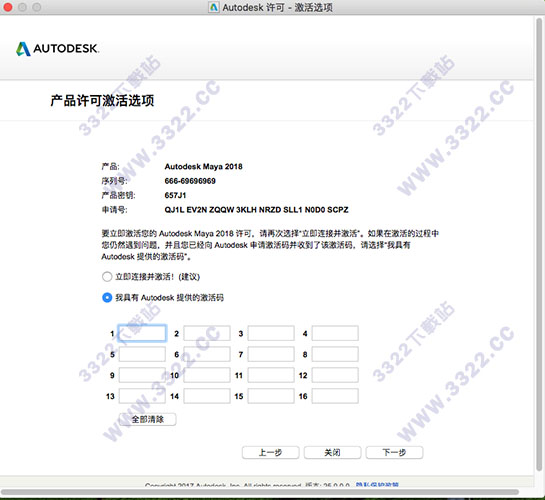This screenshot has height=500, width=545.
Task: Click activation code field 12
Action: [x=335, y=375]
